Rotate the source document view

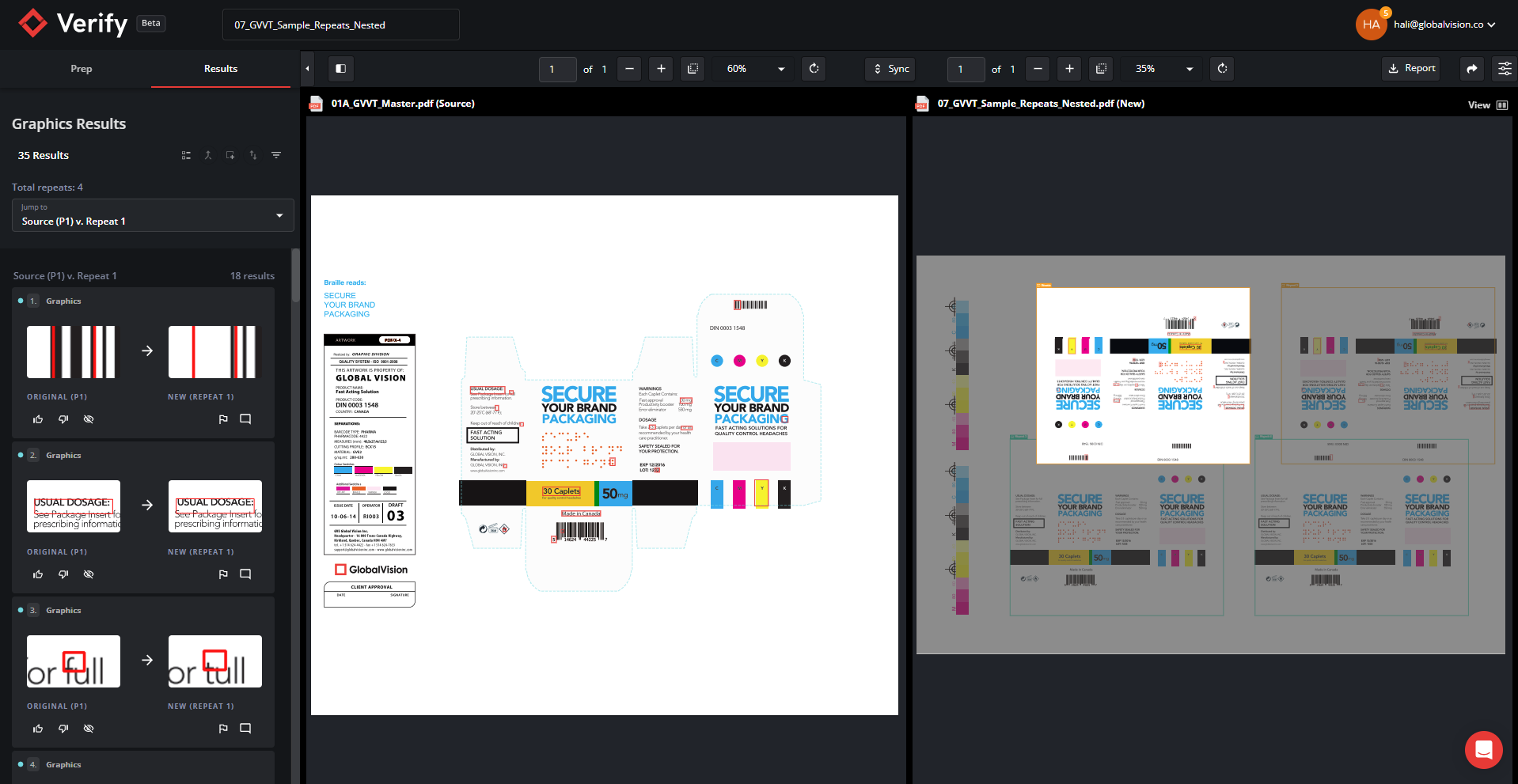click(814, 69)
